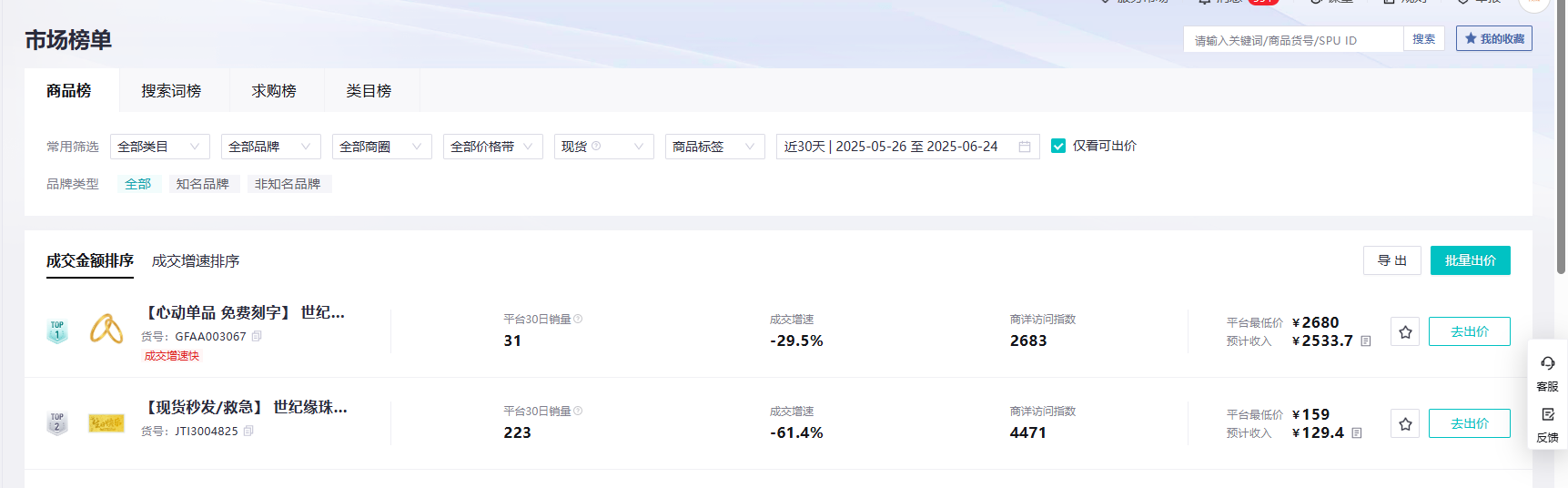The image size is (1568, 488).
Task: Expand the 全部类目 dropdown
Action: tap(159, 147)
